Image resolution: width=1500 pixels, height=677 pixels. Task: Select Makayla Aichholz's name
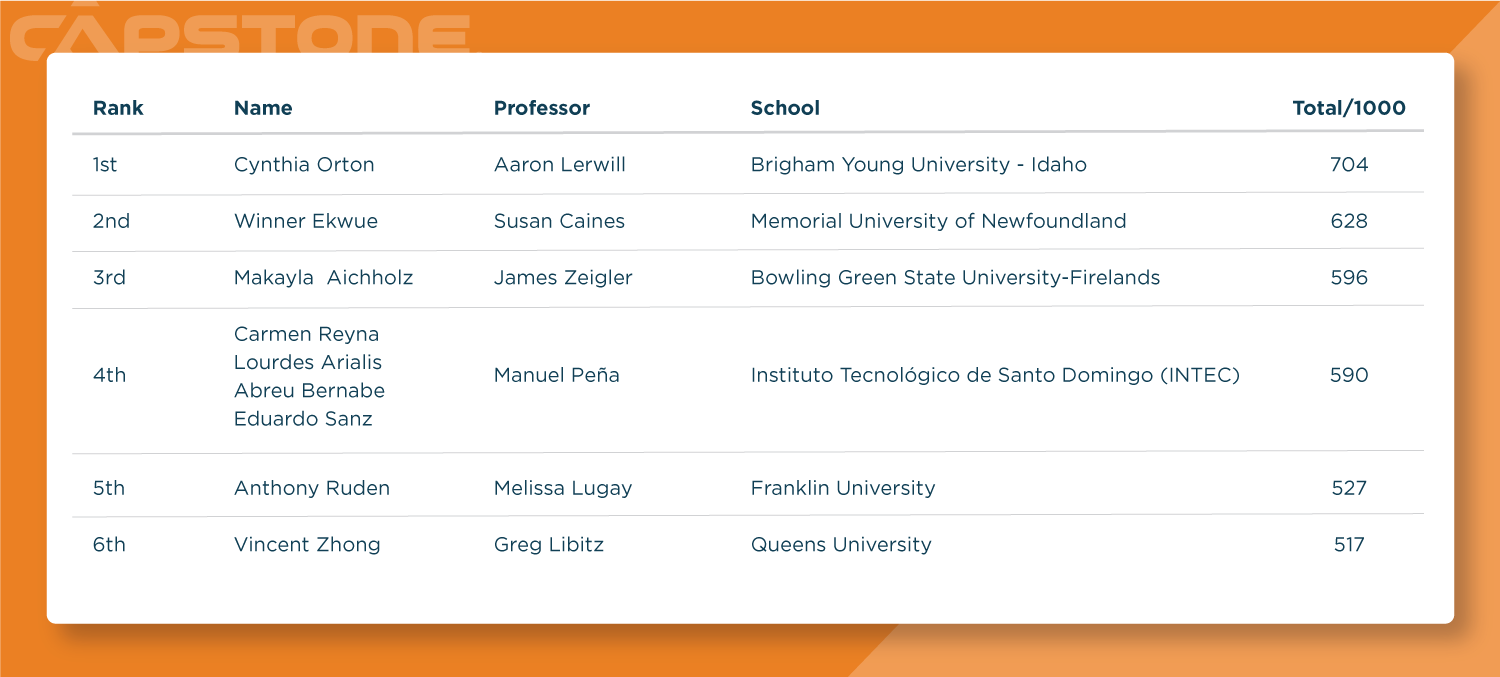pyautogui.click(x=323, y=278)
